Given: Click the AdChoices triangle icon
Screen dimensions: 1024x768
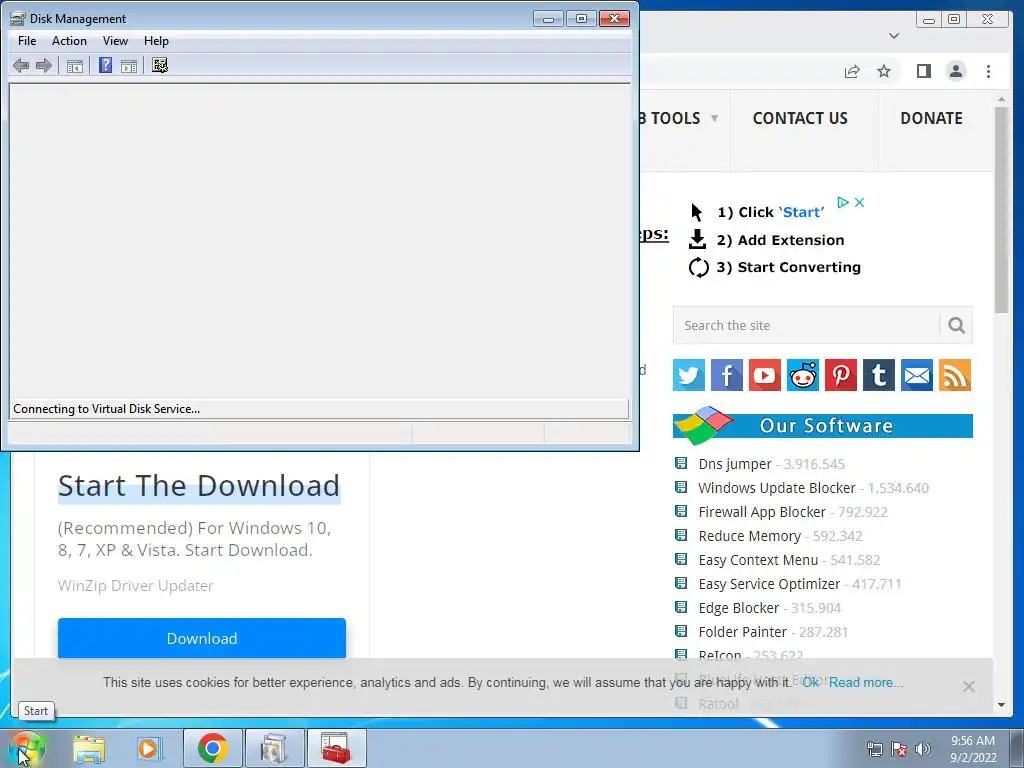Looking at the screenshot, I should 843,202.
